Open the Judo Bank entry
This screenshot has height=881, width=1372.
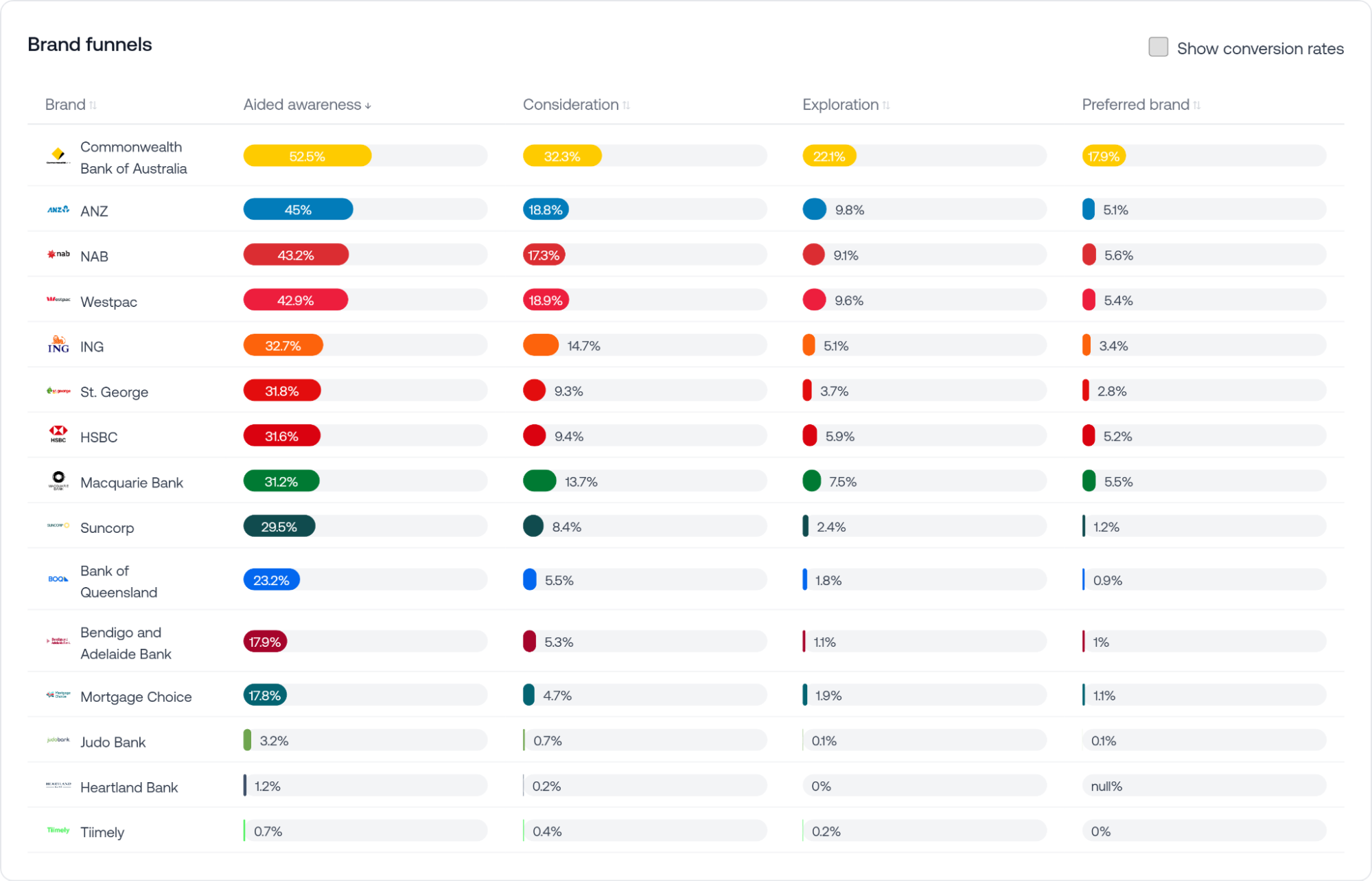[113, 741]
